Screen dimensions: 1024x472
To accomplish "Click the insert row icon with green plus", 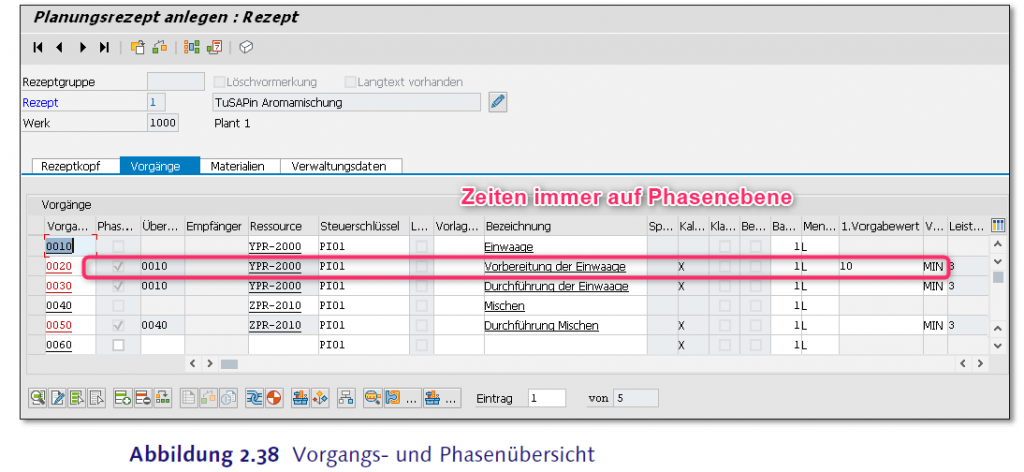I will (x=122, y=398).
